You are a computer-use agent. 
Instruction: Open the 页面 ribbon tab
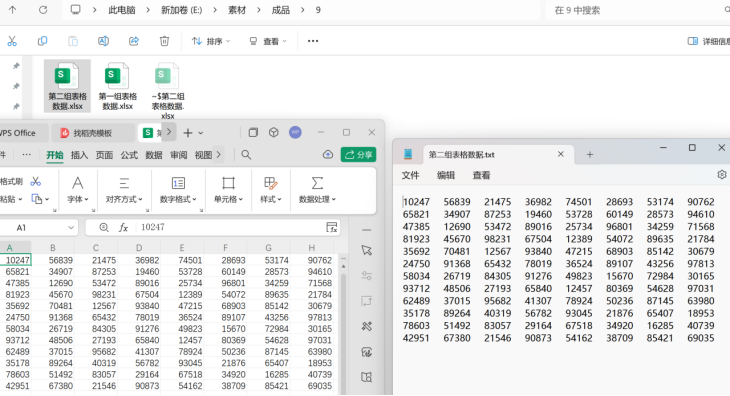pos(104,155)
